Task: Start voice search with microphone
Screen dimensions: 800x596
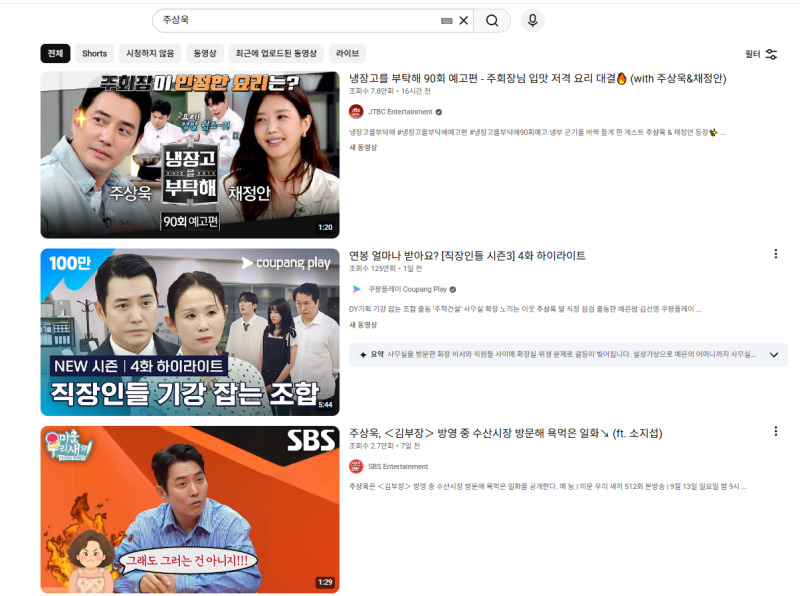Action: click(533, 20)
